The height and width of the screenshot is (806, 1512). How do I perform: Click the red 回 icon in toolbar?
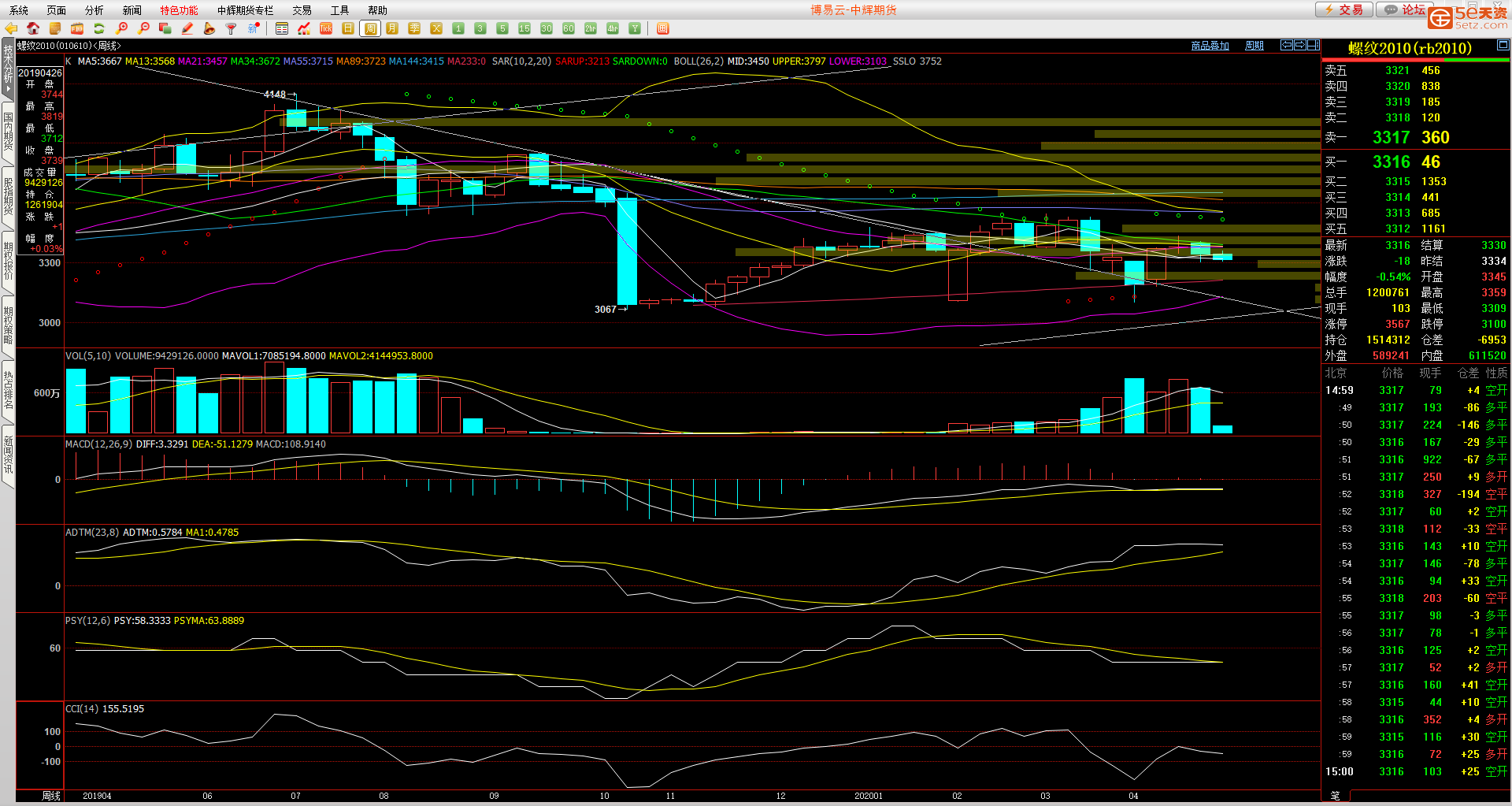coord(663,28)
